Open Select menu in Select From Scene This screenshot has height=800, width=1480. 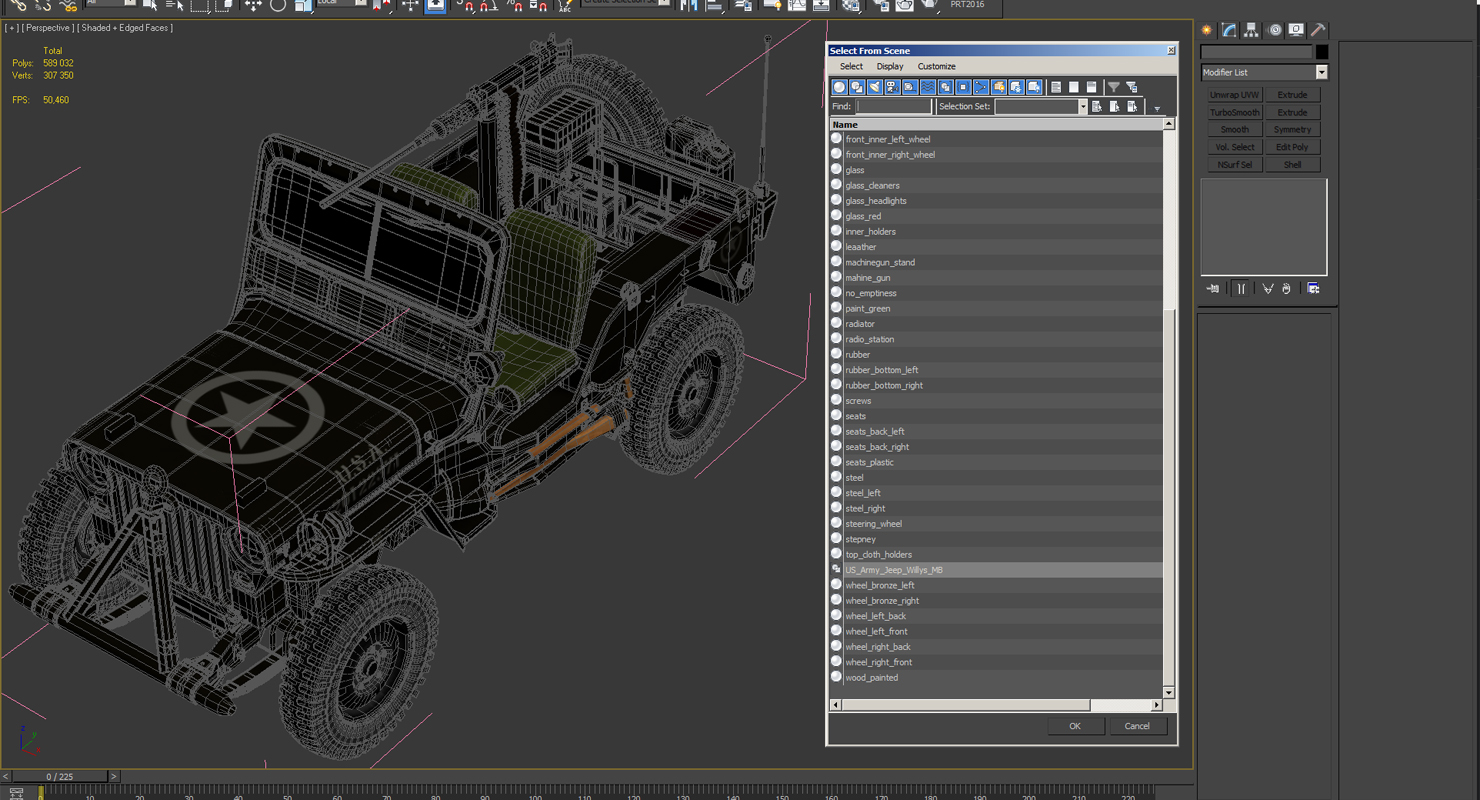click(851, 66)
